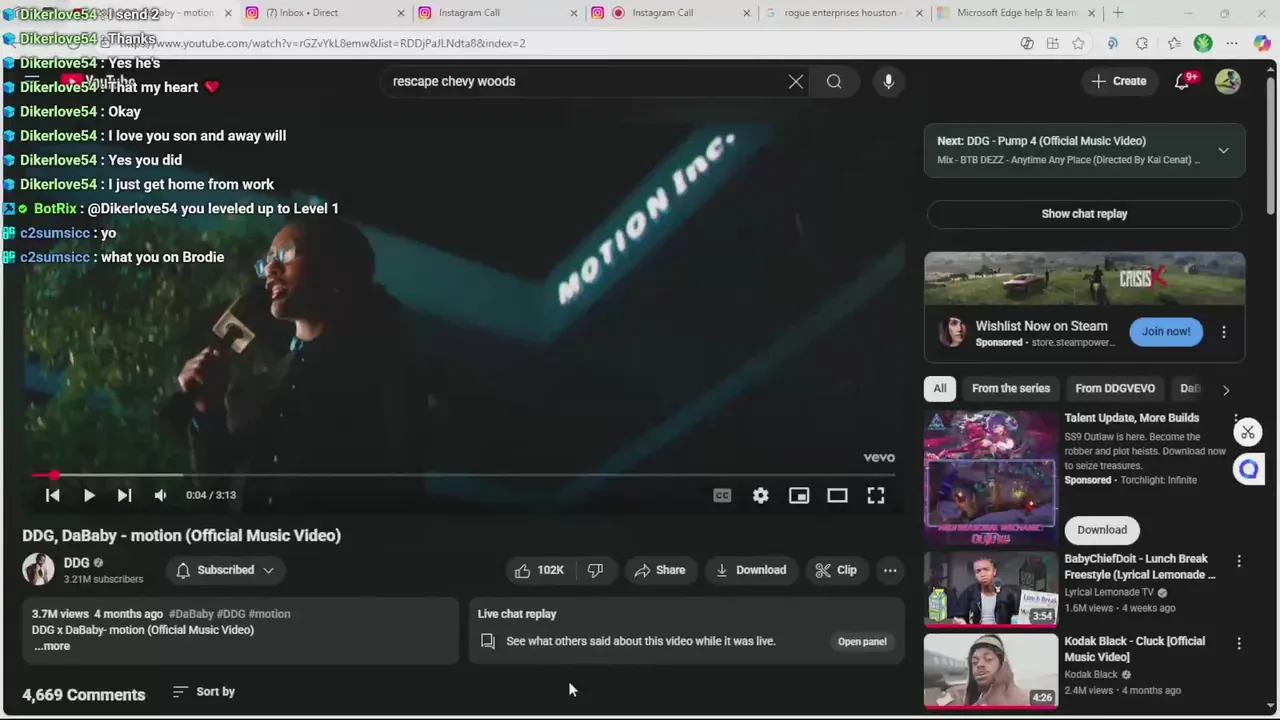The width and height of the screenshot is (1280, 720).
Task: Open Kodak Black Cluck video thumbnail
Action: tap(991, 670)
